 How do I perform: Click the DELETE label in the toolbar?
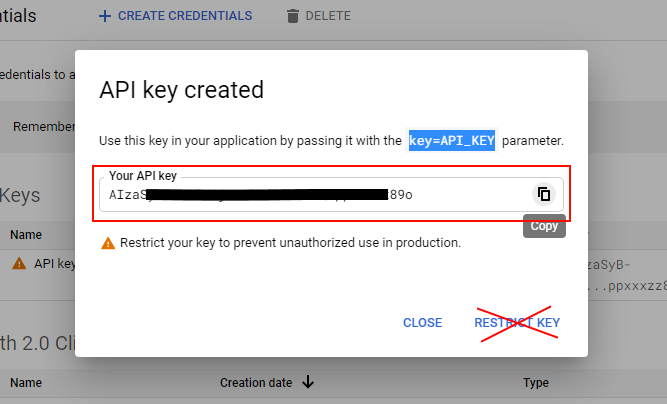tap(330, 16)
